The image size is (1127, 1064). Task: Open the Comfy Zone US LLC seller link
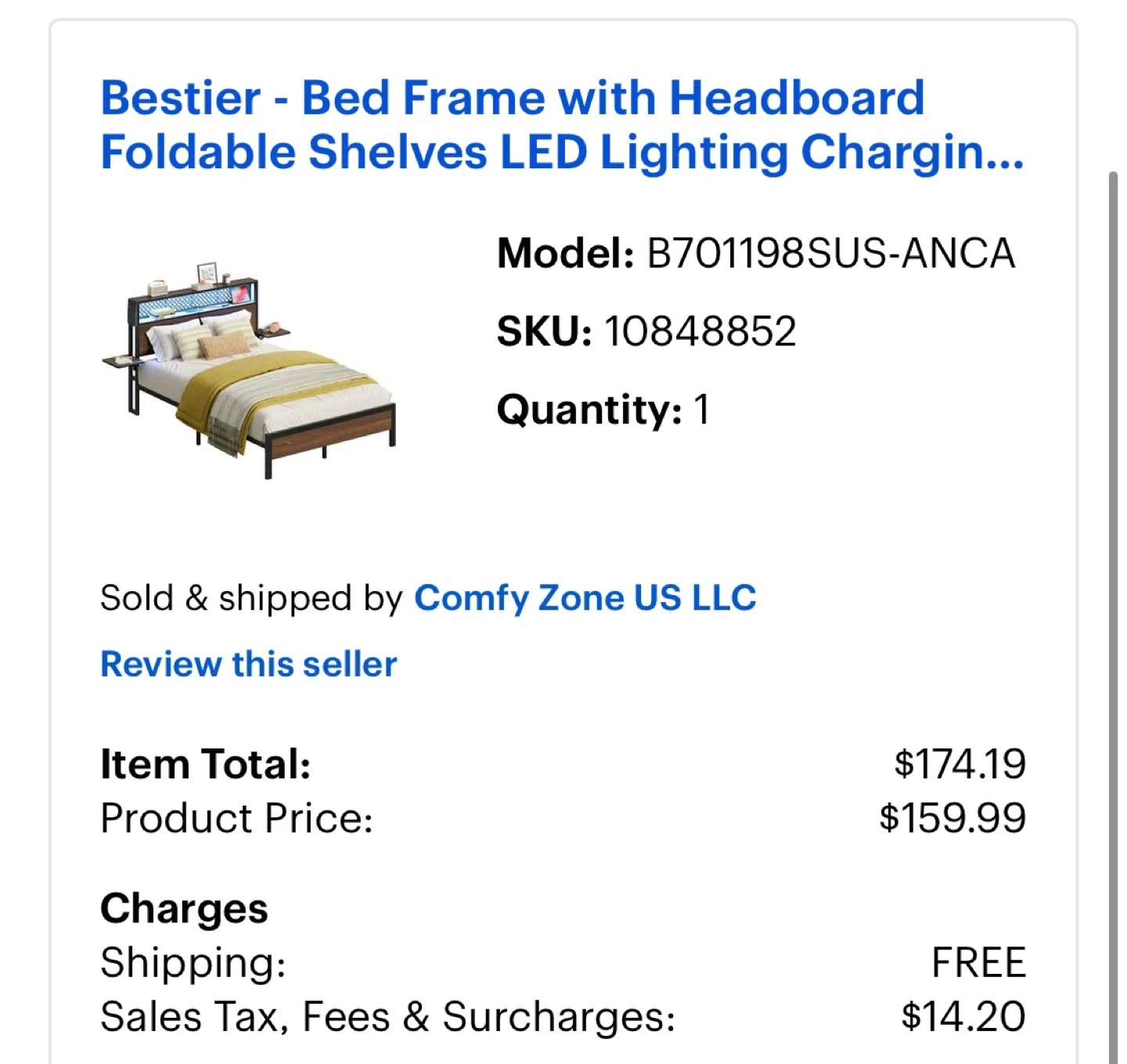tap(585, 598)
